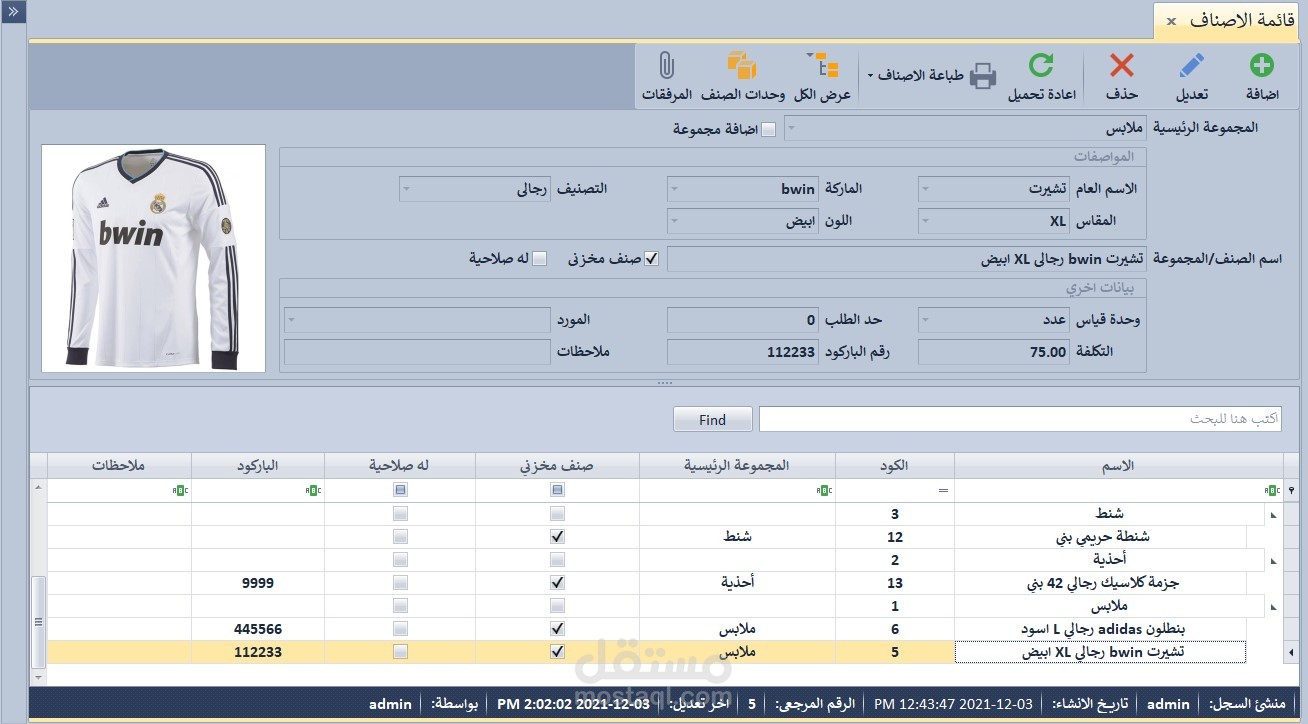This screenshot has height=724, width=1308.
Task: Open وحدة قياس dropdown
Action: click(925, 320)
